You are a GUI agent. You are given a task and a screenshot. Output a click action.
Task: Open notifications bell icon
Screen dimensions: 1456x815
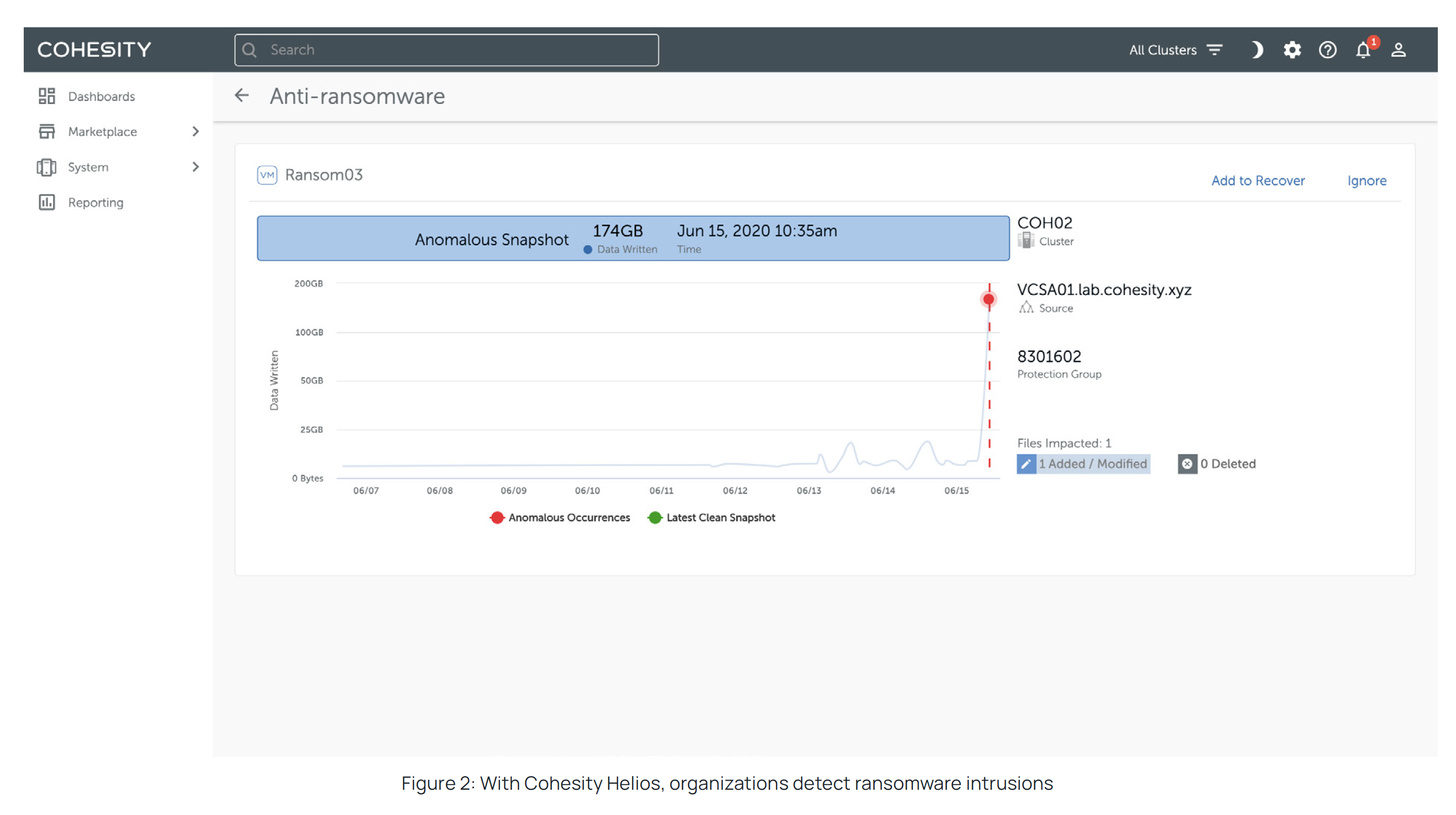click(1363, 49)
